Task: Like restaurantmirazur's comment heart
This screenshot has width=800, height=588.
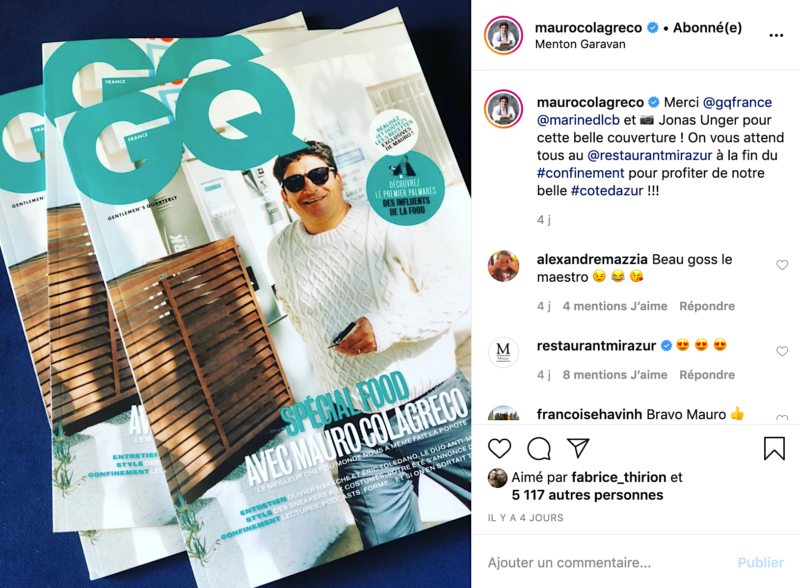Action: 782,351
